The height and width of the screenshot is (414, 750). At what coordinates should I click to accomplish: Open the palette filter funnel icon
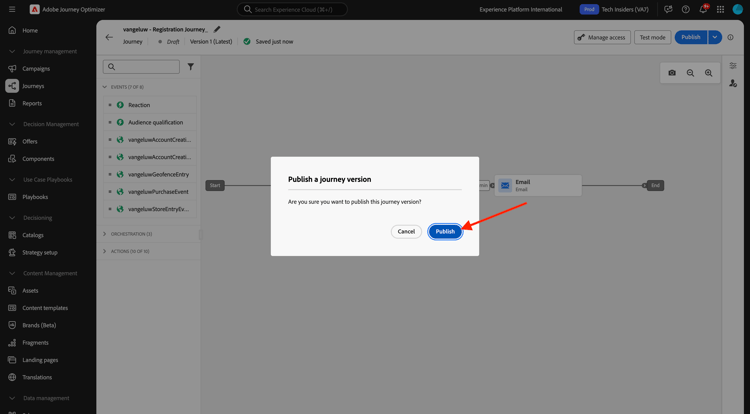tap(190, 67)
